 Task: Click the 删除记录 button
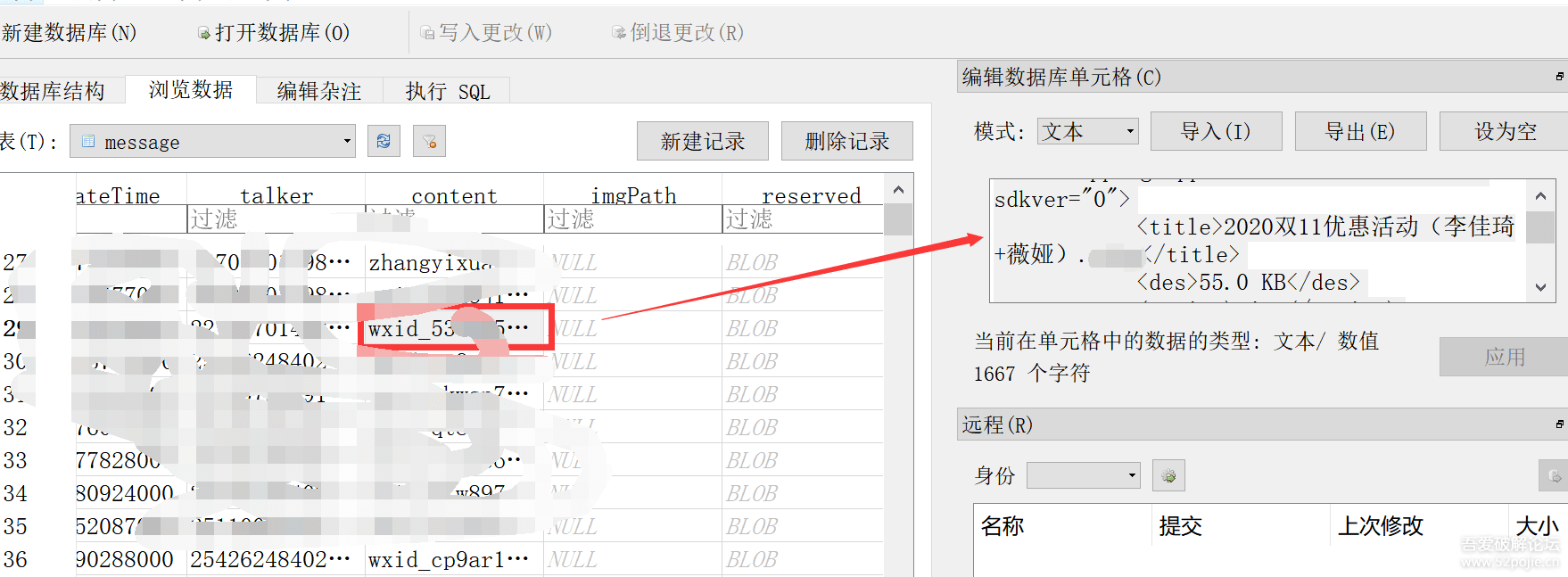point(847,141)
